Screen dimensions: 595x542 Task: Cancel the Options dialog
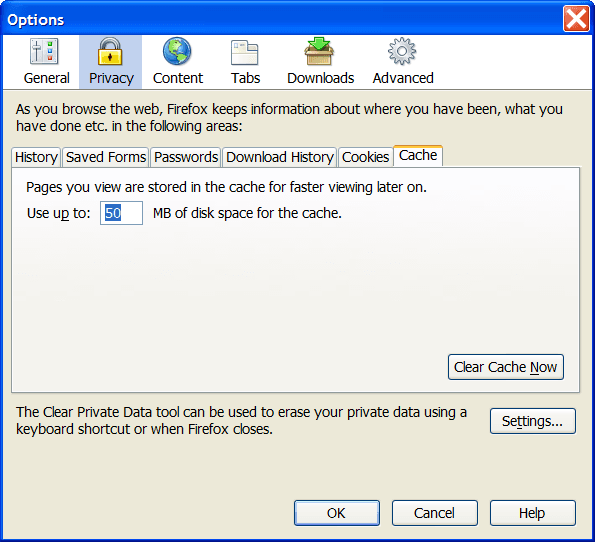434,513
